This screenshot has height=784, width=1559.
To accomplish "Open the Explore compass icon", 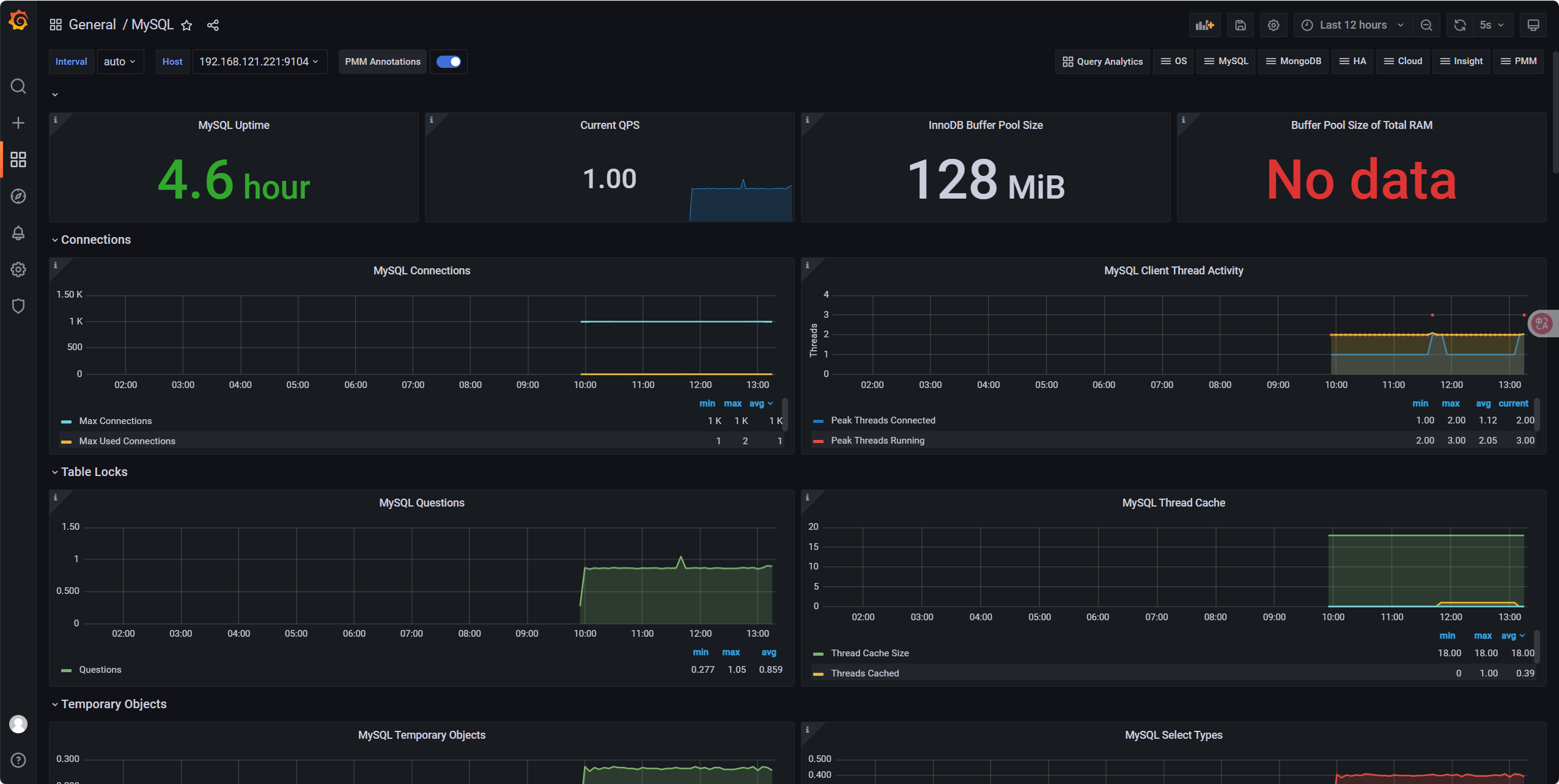I will coord(18,196).
